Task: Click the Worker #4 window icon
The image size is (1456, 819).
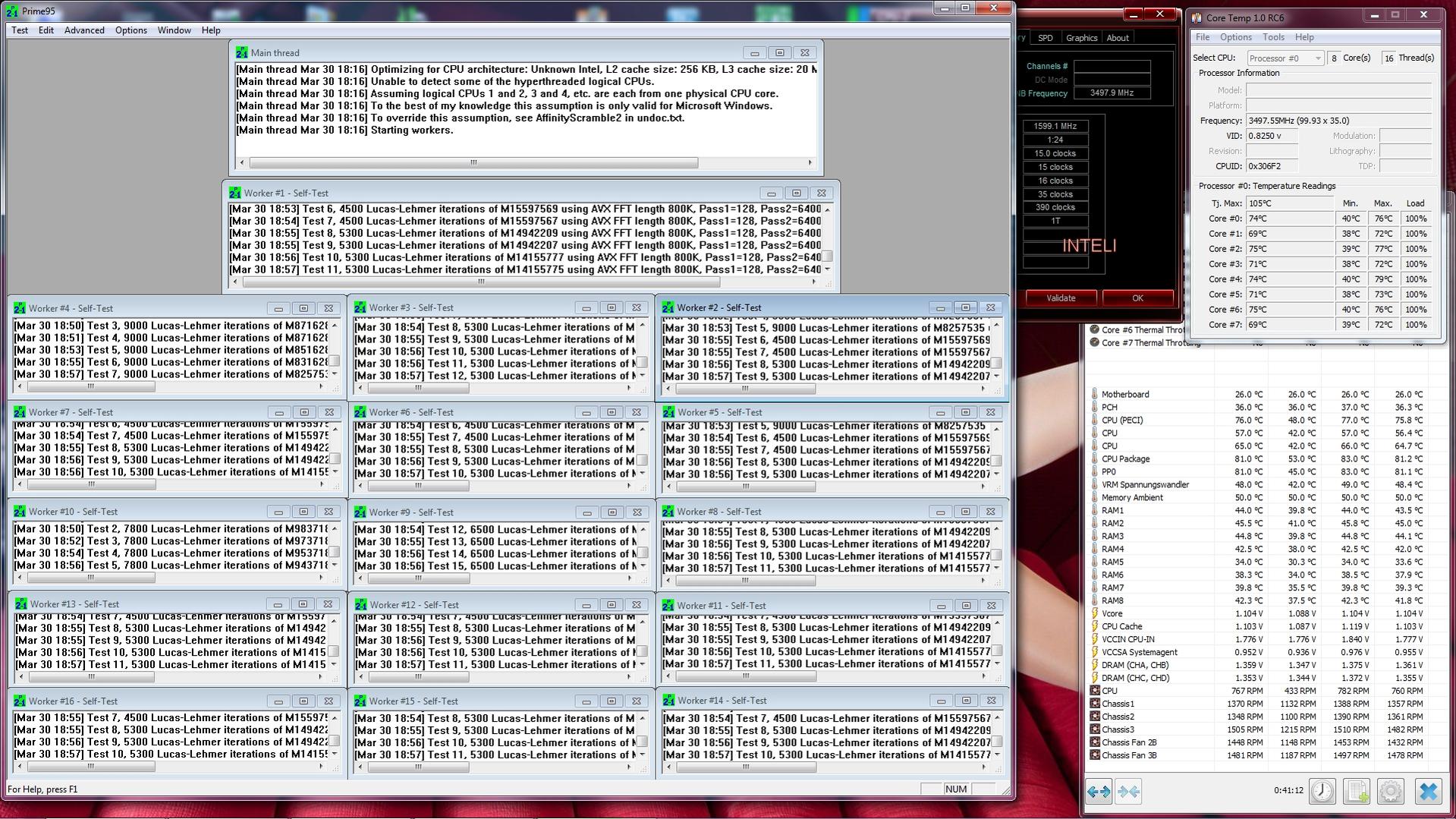Action: pyautogui.click(x=19, y=308)
